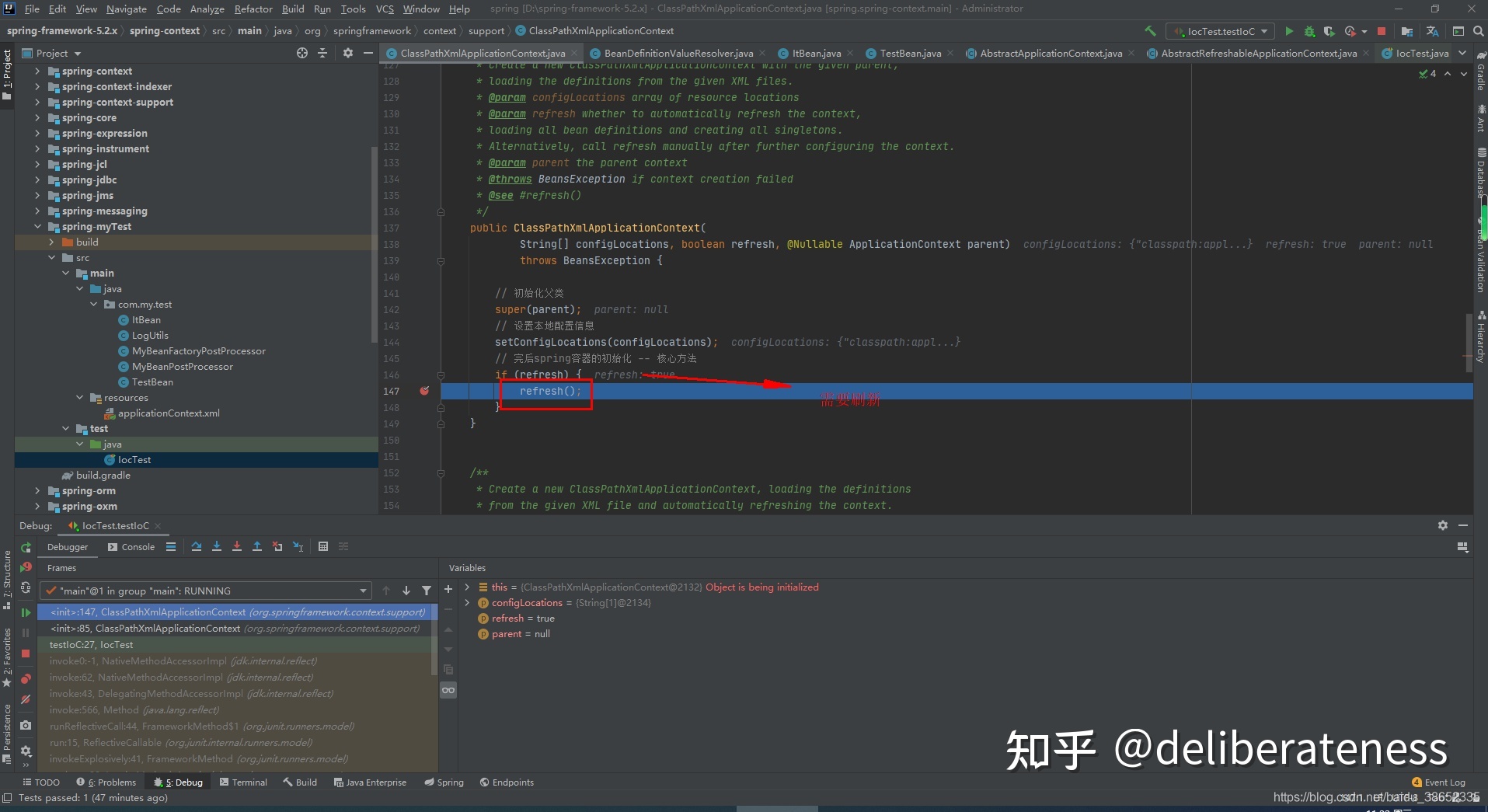Toggle the Hierarchy tool window

pos(1480,336)
